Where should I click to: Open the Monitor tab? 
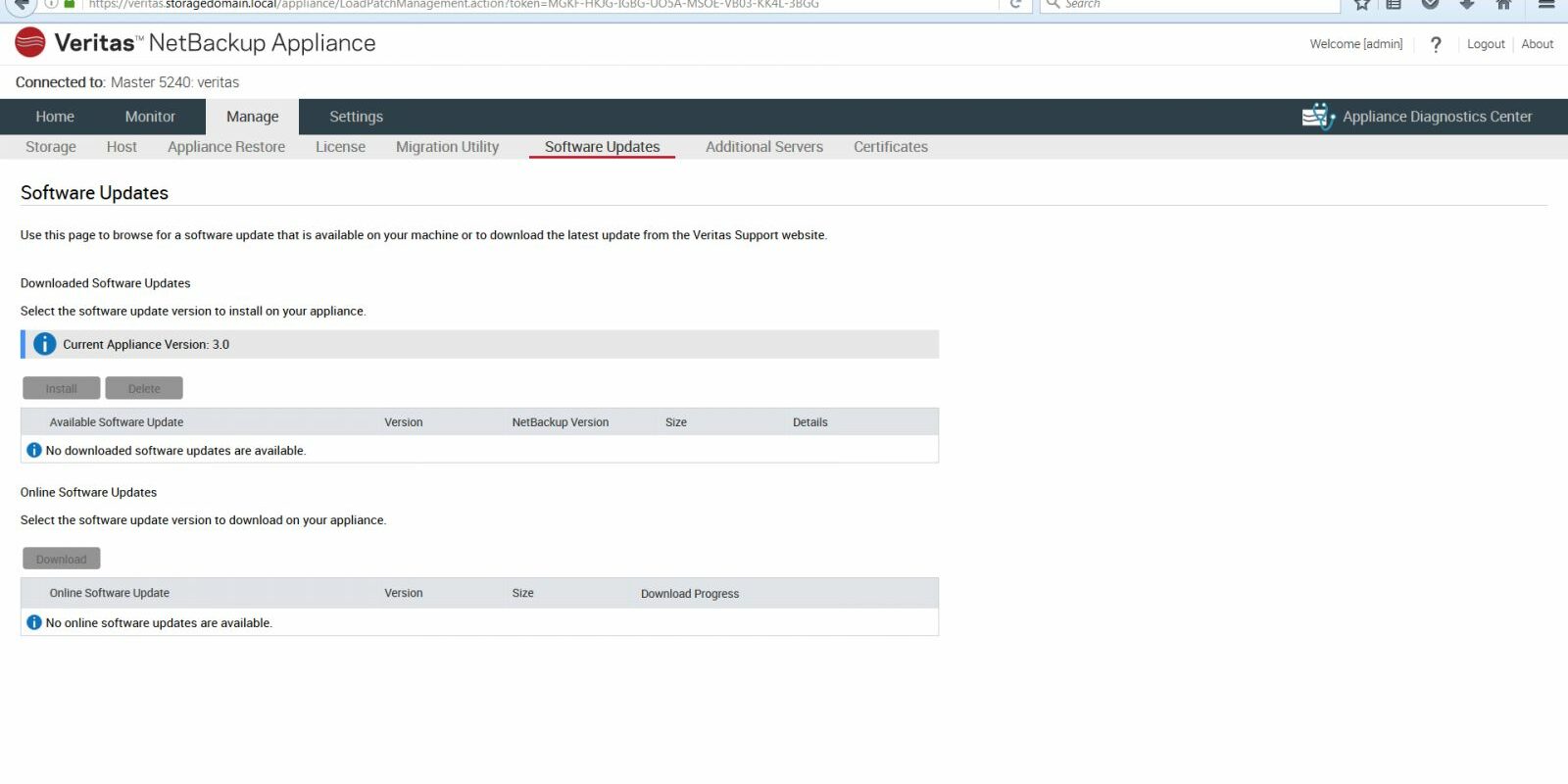coord(150,117)
